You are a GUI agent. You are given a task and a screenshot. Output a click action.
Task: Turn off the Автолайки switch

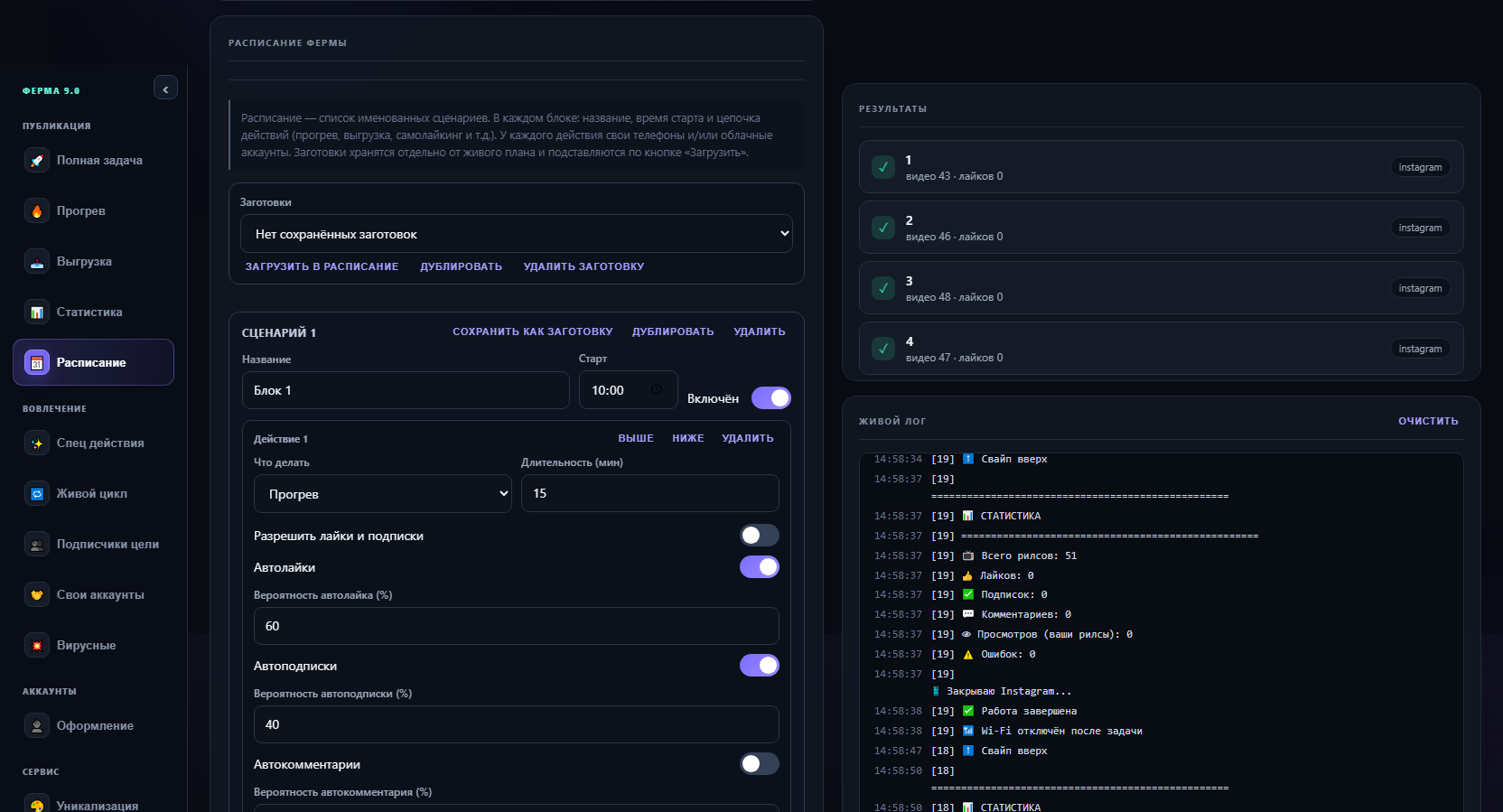coord(760,567)
